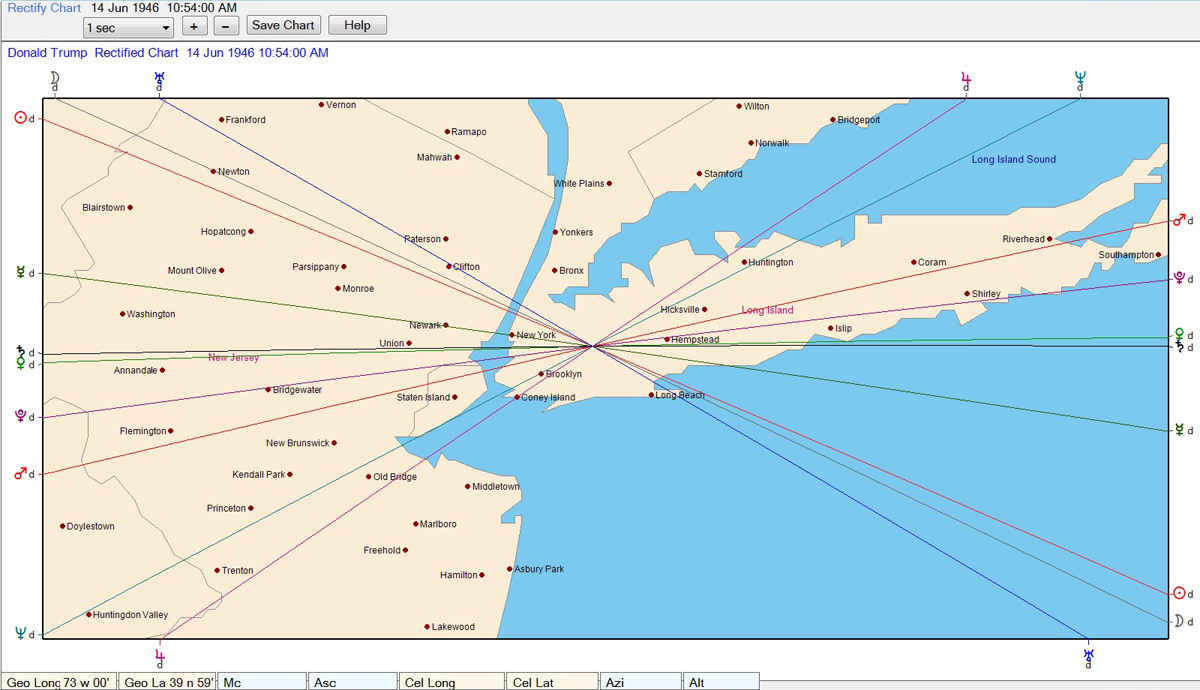Click the New York city marker
Screen dimensions: 1200x690
(x=512, y=335)
